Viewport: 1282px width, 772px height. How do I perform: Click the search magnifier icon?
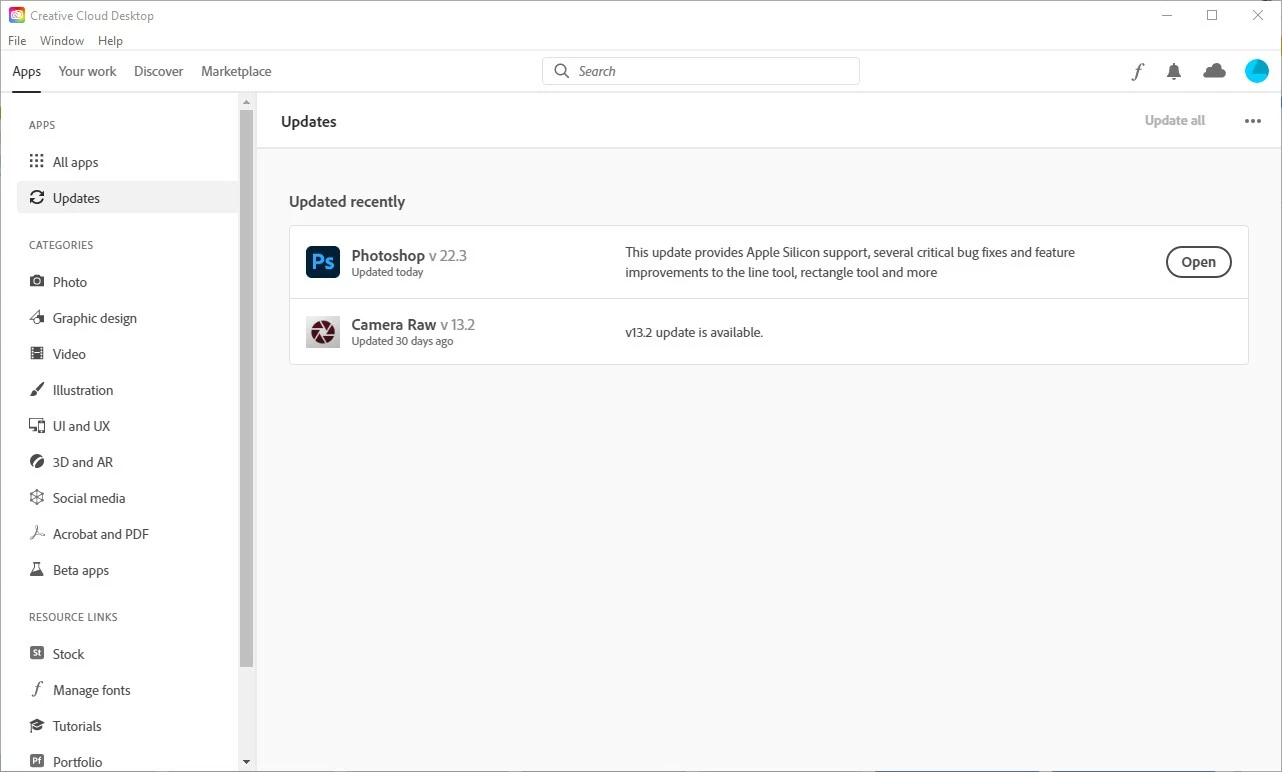click(561, 71)
